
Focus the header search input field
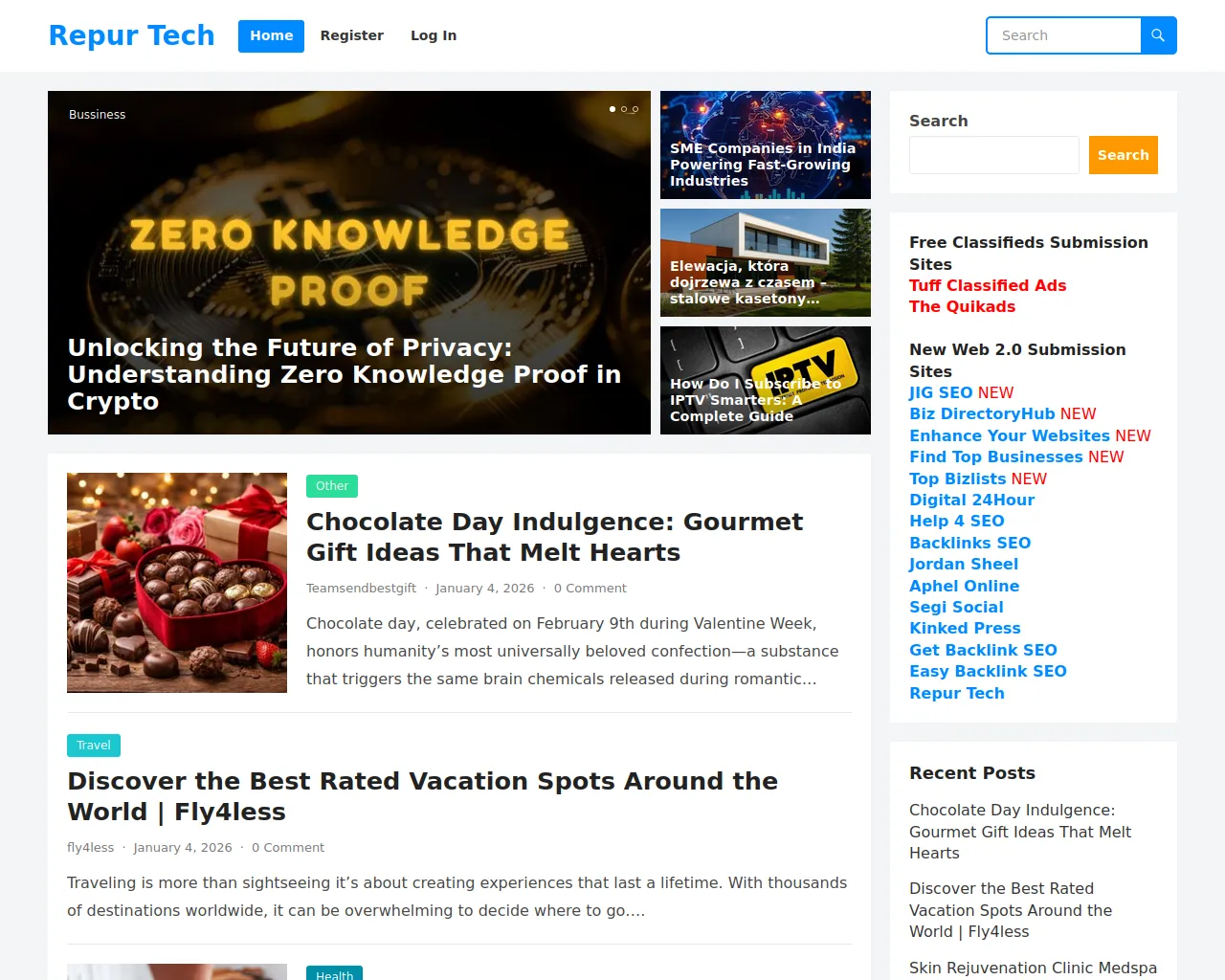(1064, 35)
